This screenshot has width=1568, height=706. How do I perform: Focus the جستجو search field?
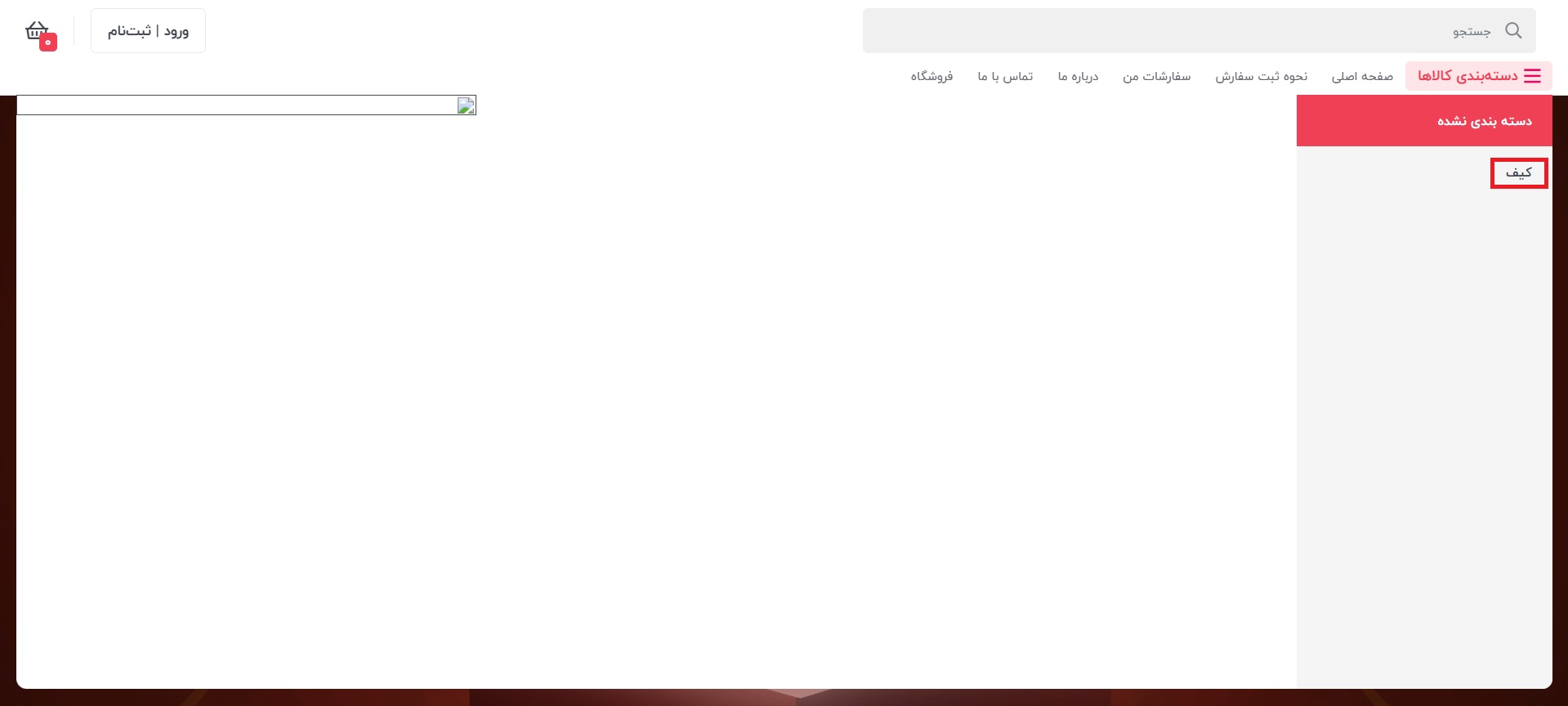1199,31
